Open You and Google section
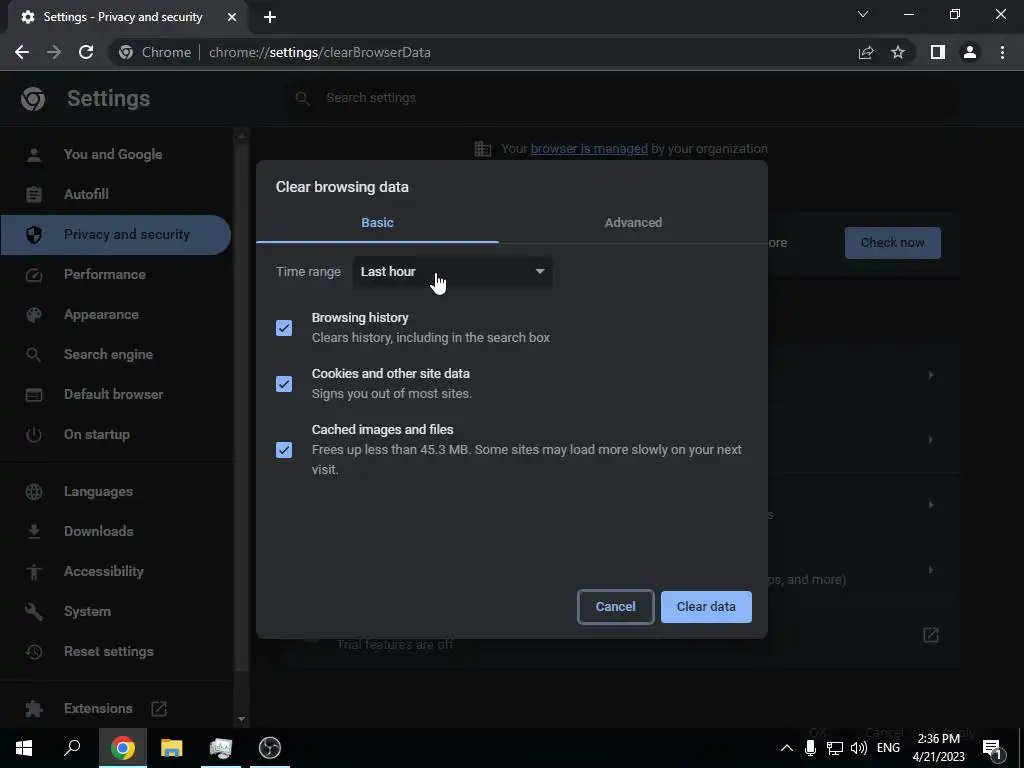 click(x=116, y=155)
